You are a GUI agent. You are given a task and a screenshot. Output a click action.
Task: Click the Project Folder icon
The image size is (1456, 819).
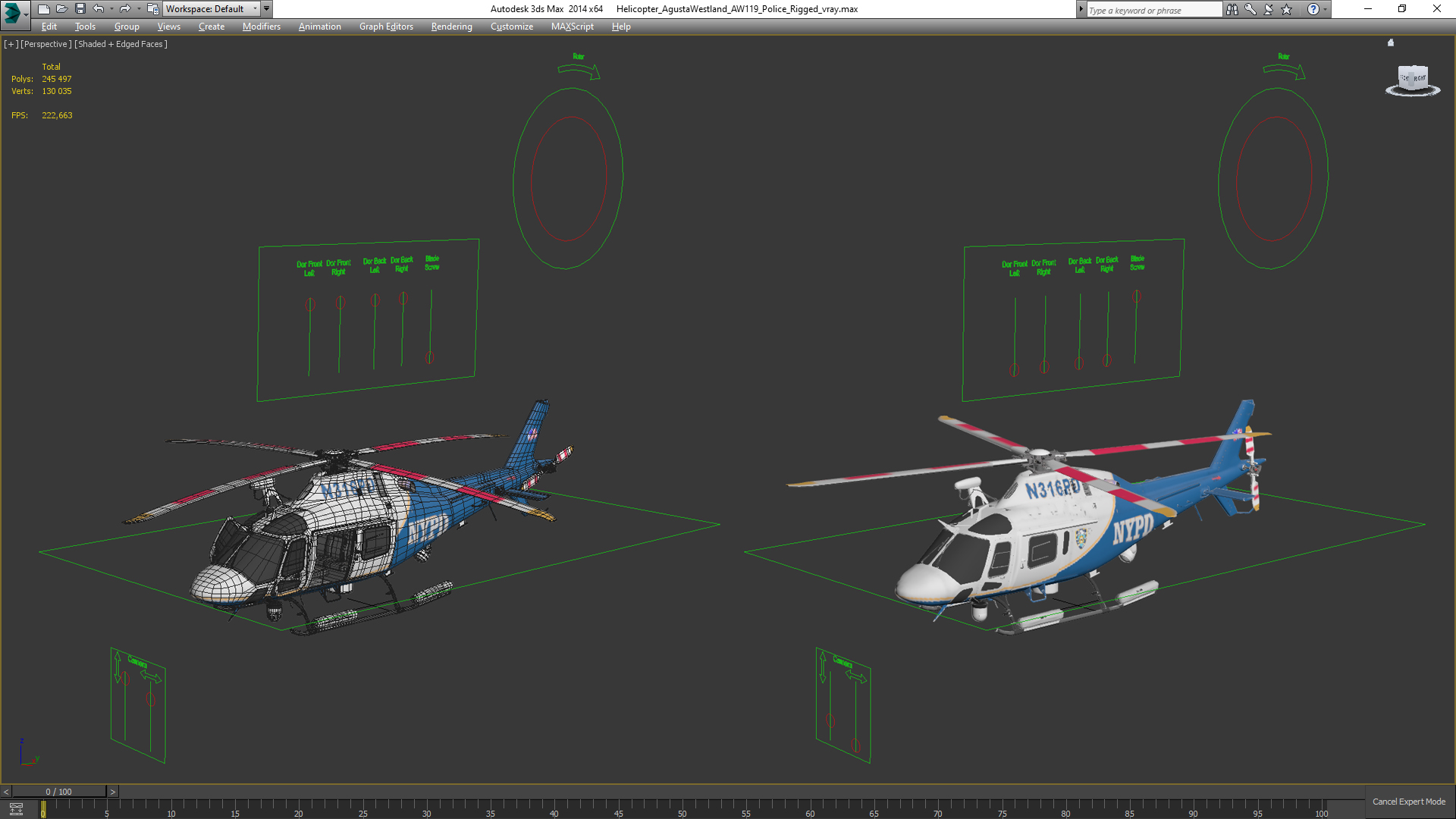[x=152, y=9]
